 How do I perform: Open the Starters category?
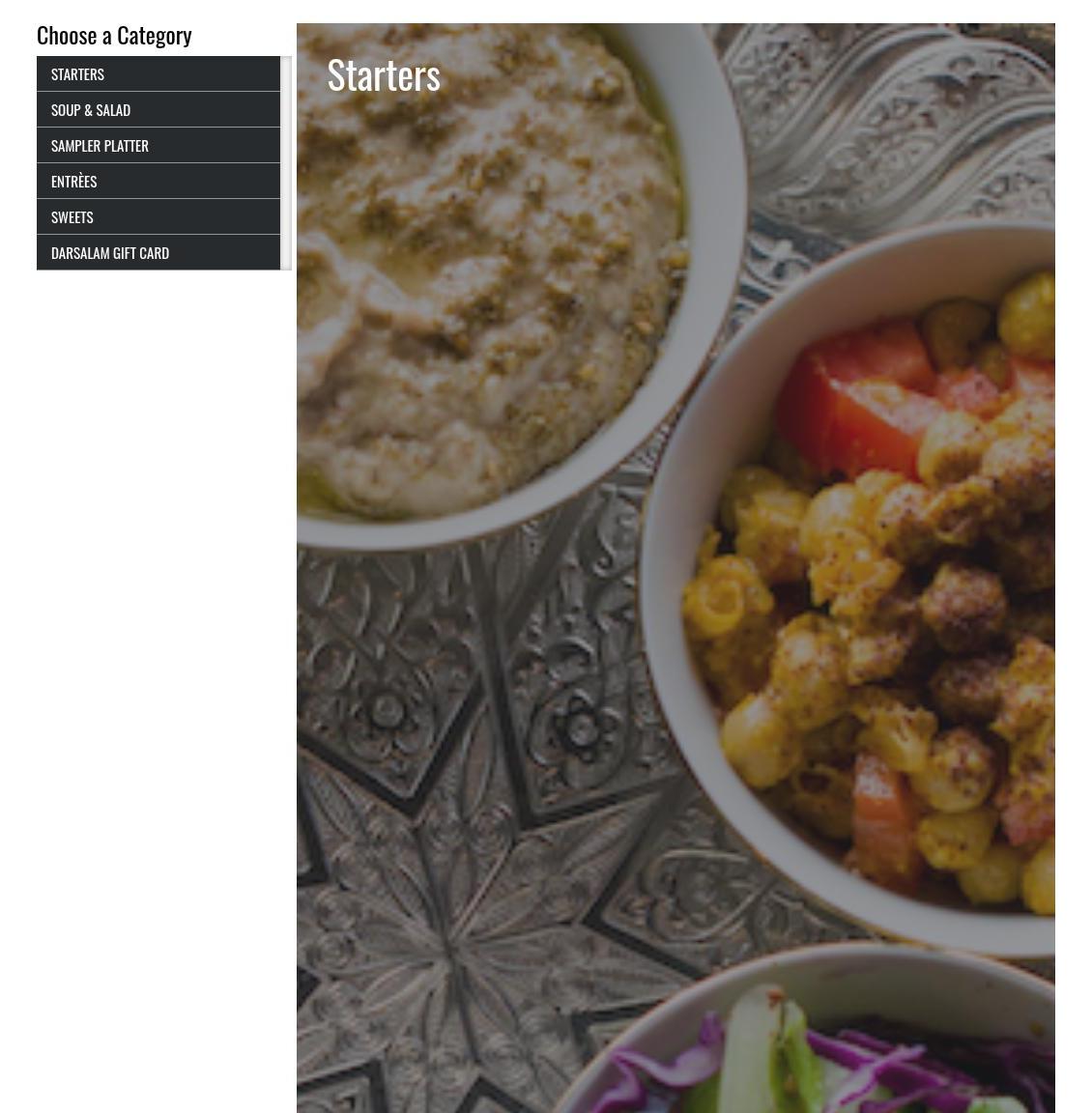[x=158, y=73]
